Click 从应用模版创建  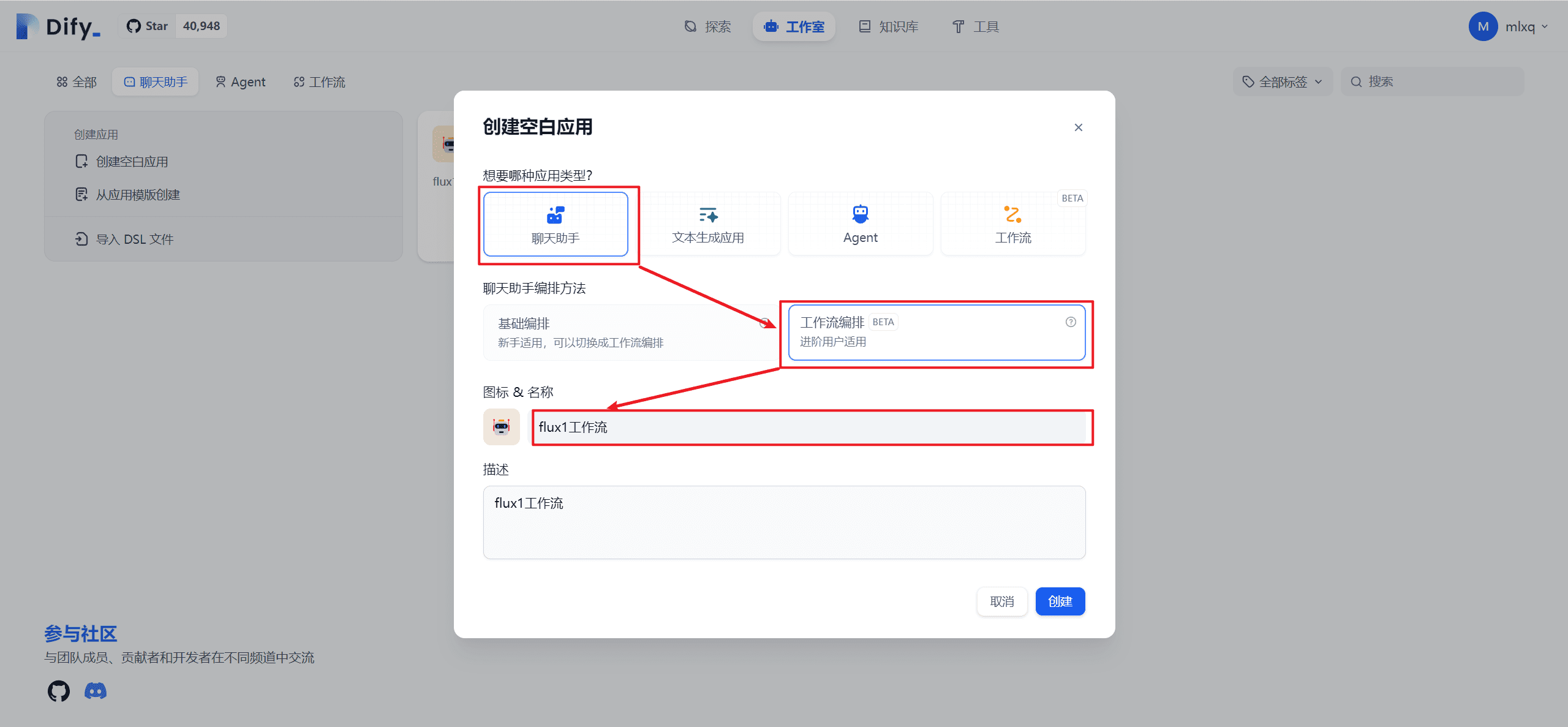[138, 195]
